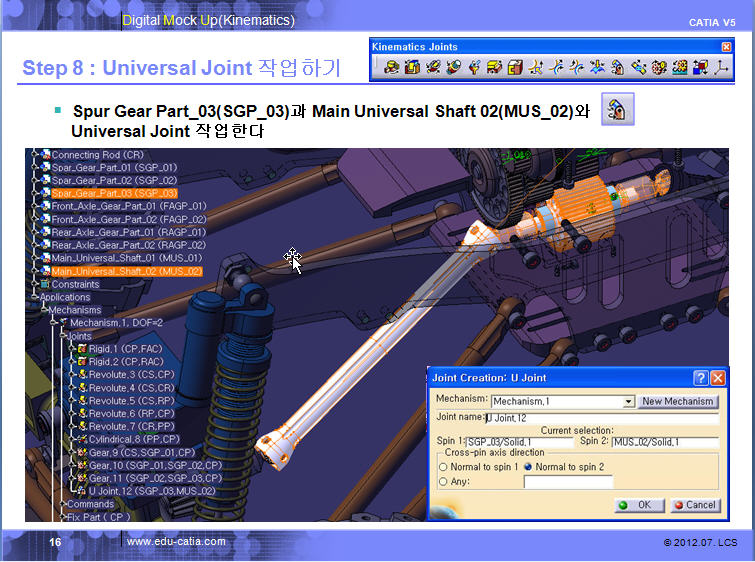Choose the 'Normal to spin 2' option

[528, 467]
